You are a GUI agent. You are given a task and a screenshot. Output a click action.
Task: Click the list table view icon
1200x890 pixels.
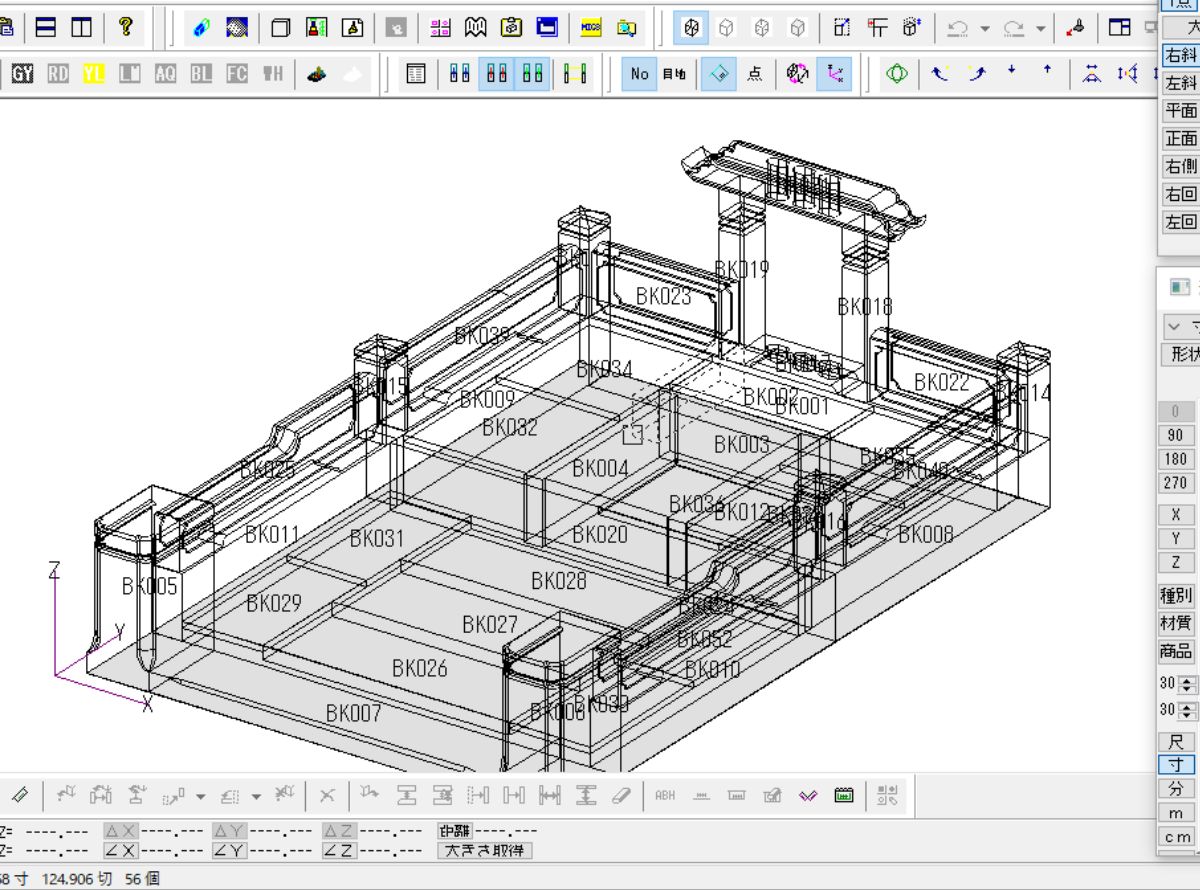tap(416, 74)
